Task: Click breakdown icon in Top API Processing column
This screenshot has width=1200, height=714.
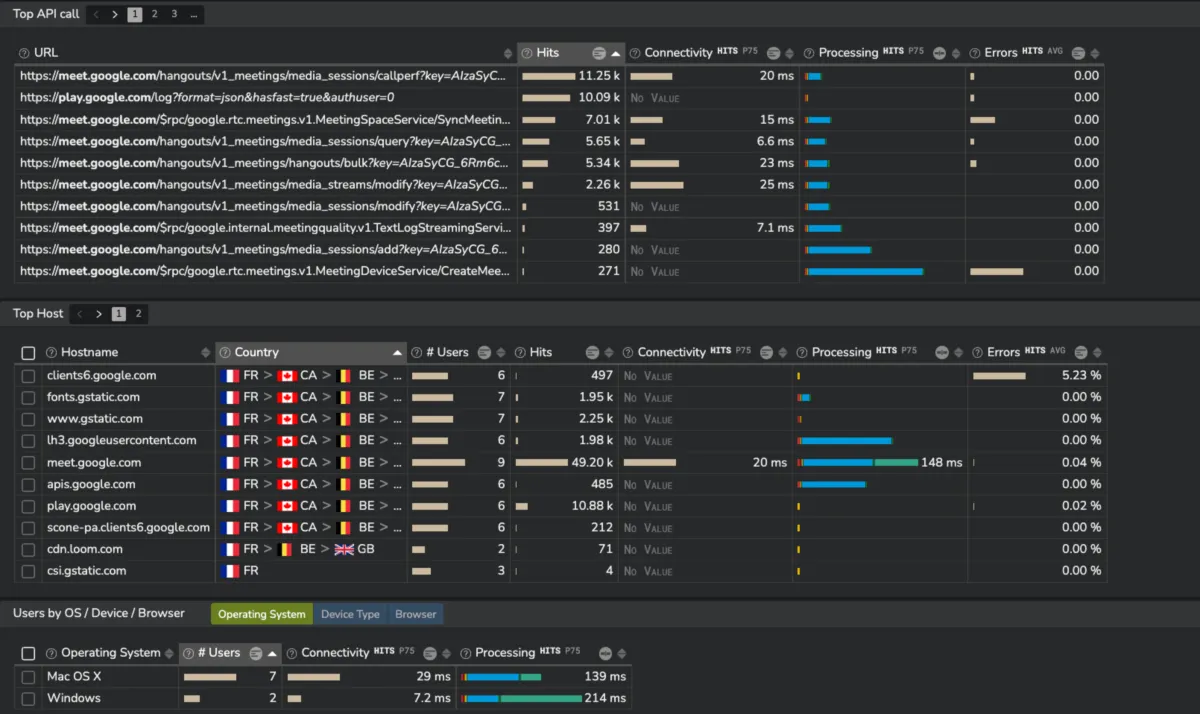Action: click(939, 53)
